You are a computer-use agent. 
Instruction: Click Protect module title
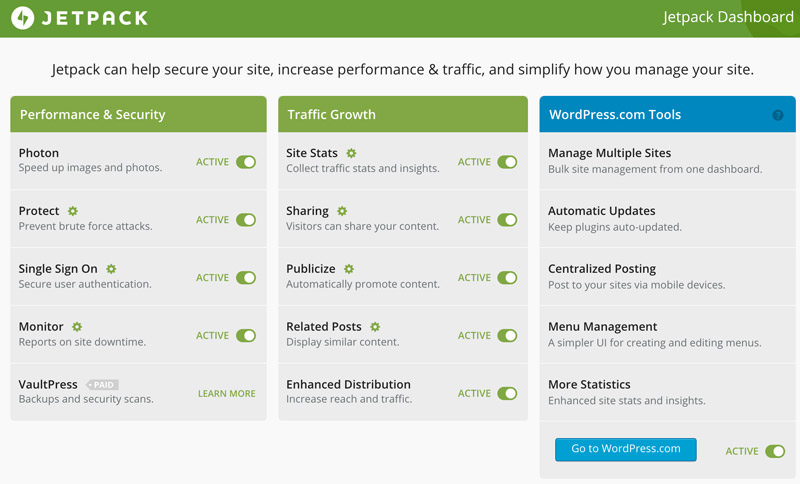click(x=39, y=211)
